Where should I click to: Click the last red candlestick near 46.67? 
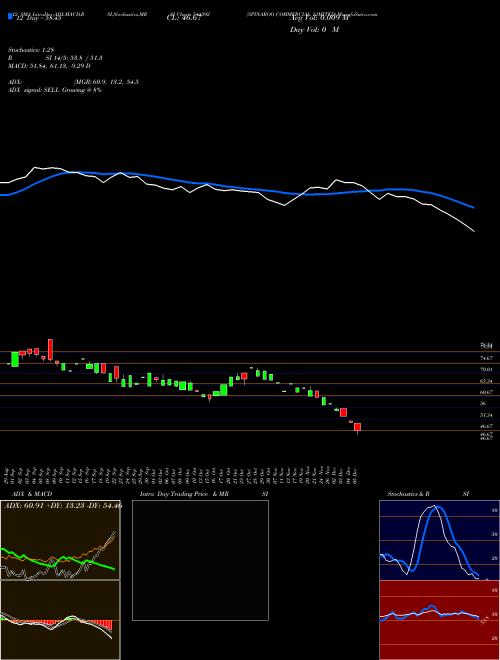(357, 428)
